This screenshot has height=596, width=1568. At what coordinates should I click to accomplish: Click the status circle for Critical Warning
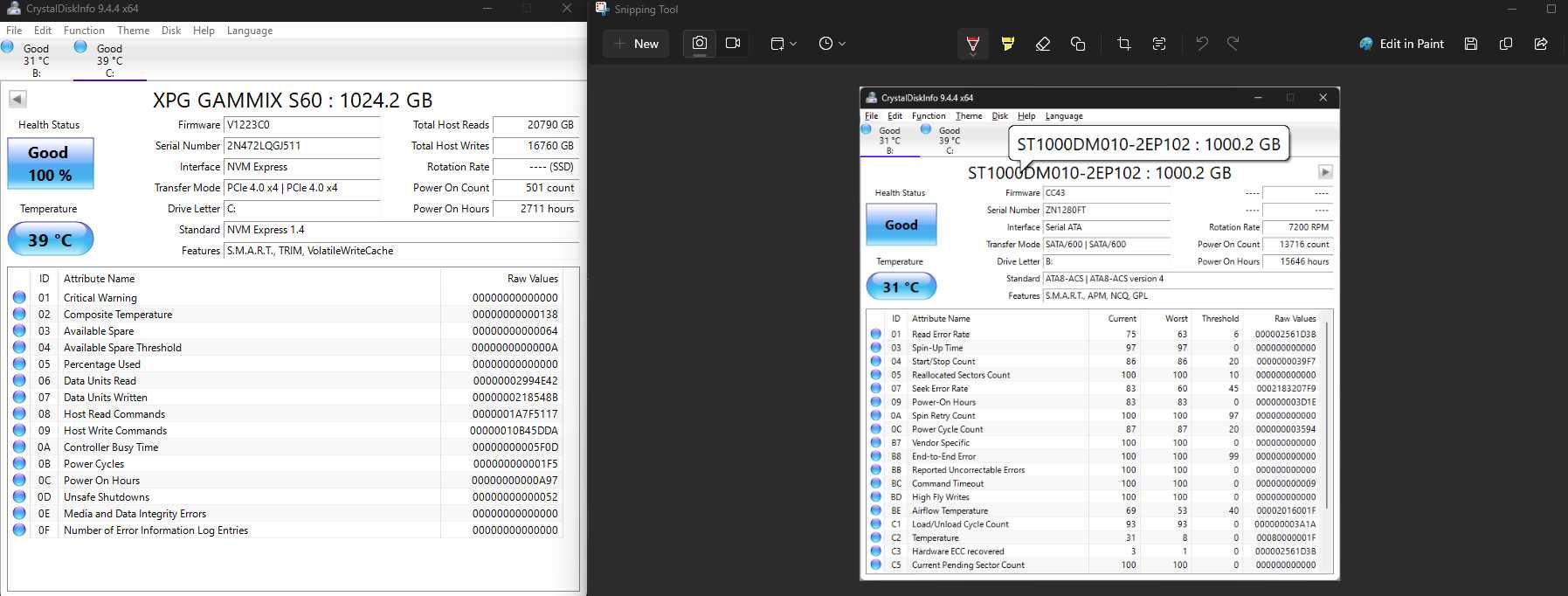pos(19,297)
